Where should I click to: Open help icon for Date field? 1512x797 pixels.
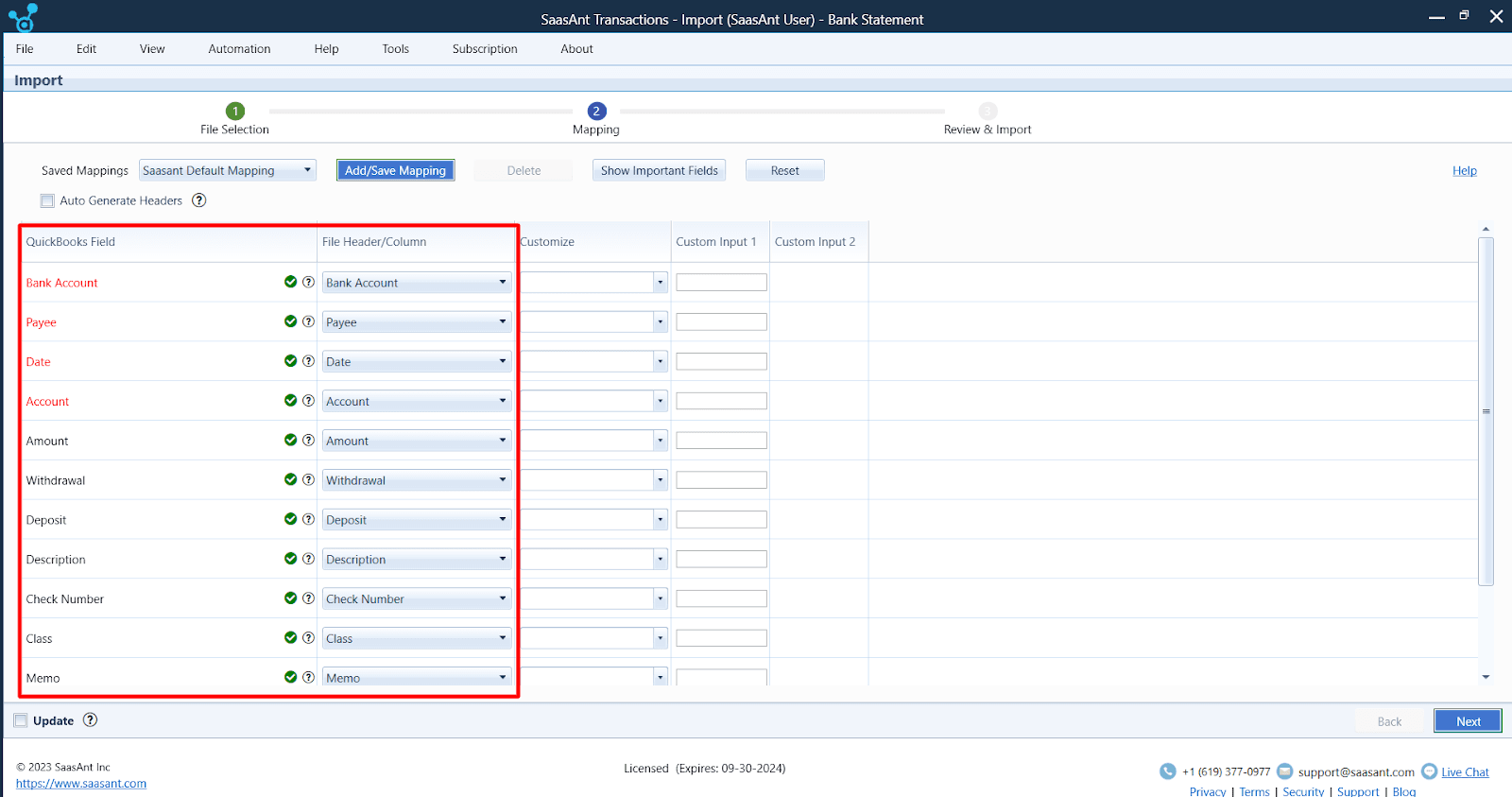tap(308, 361)
